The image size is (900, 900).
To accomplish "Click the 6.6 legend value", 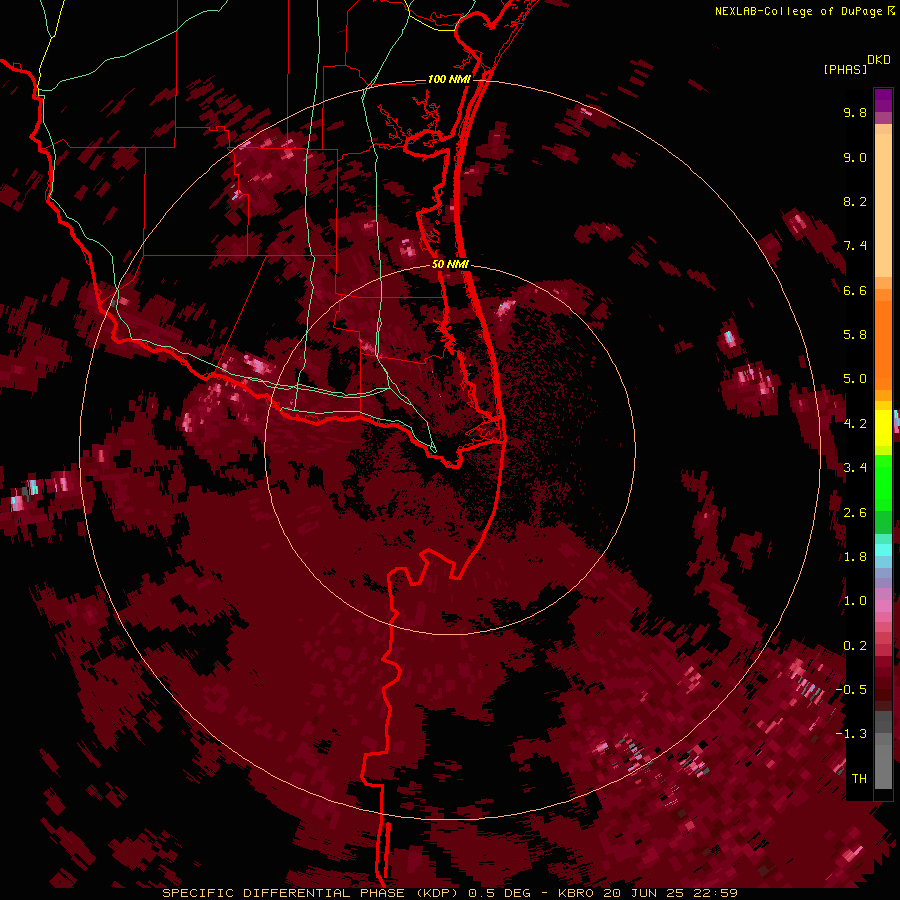I will (x=855, y=290).
